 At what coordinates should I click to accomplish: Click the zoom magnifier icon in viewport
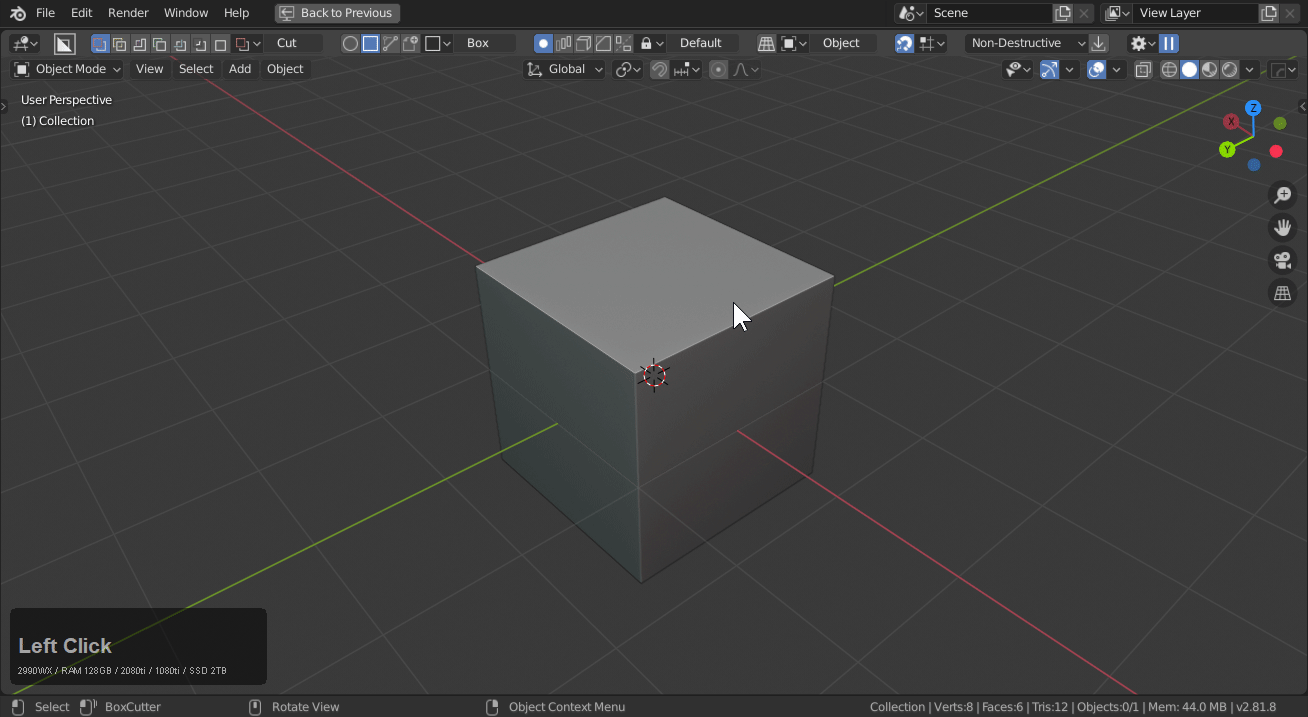click(1282, 196)
